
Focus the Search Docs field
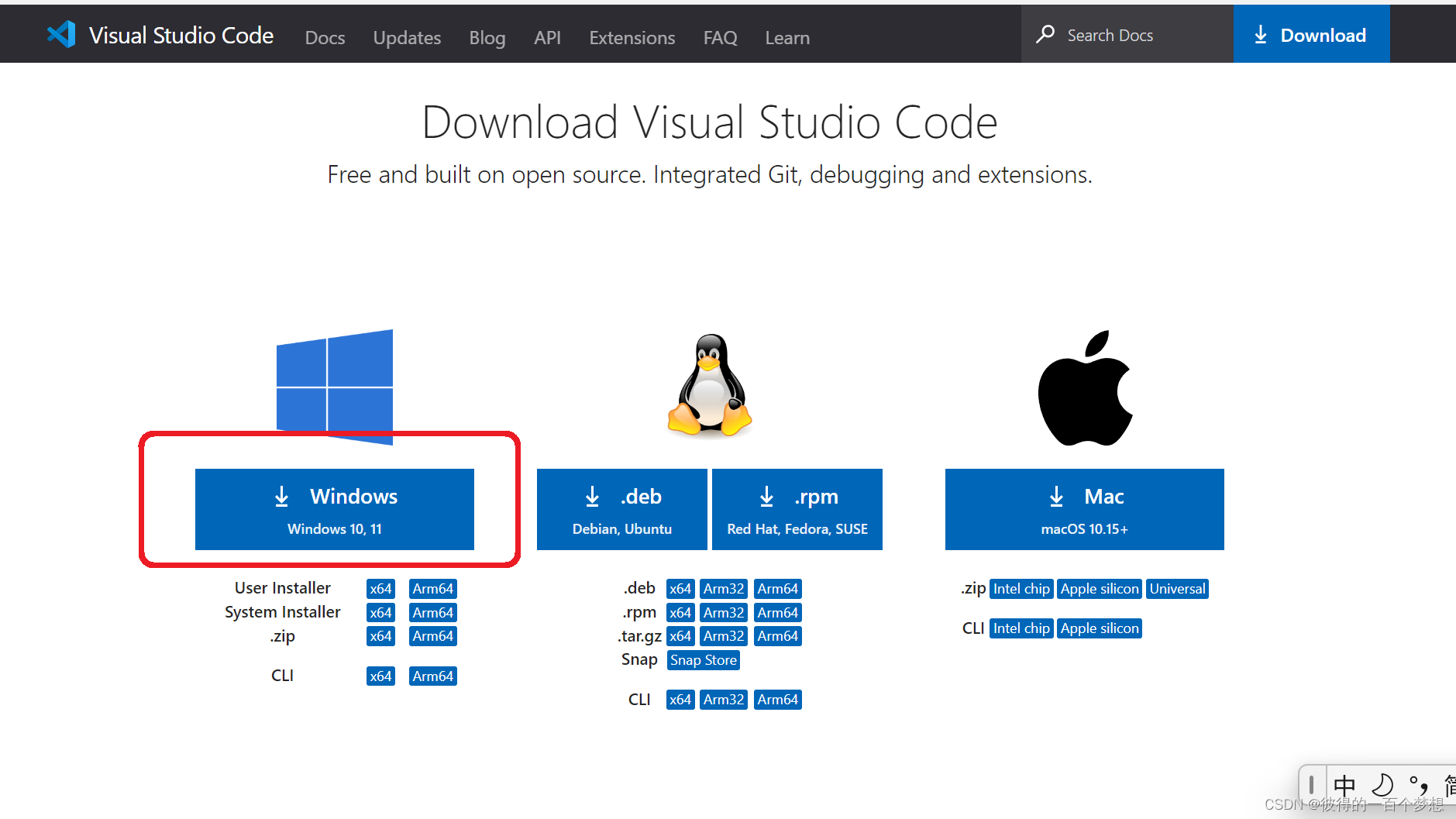pyautogui.click(x=1127, y=34)
